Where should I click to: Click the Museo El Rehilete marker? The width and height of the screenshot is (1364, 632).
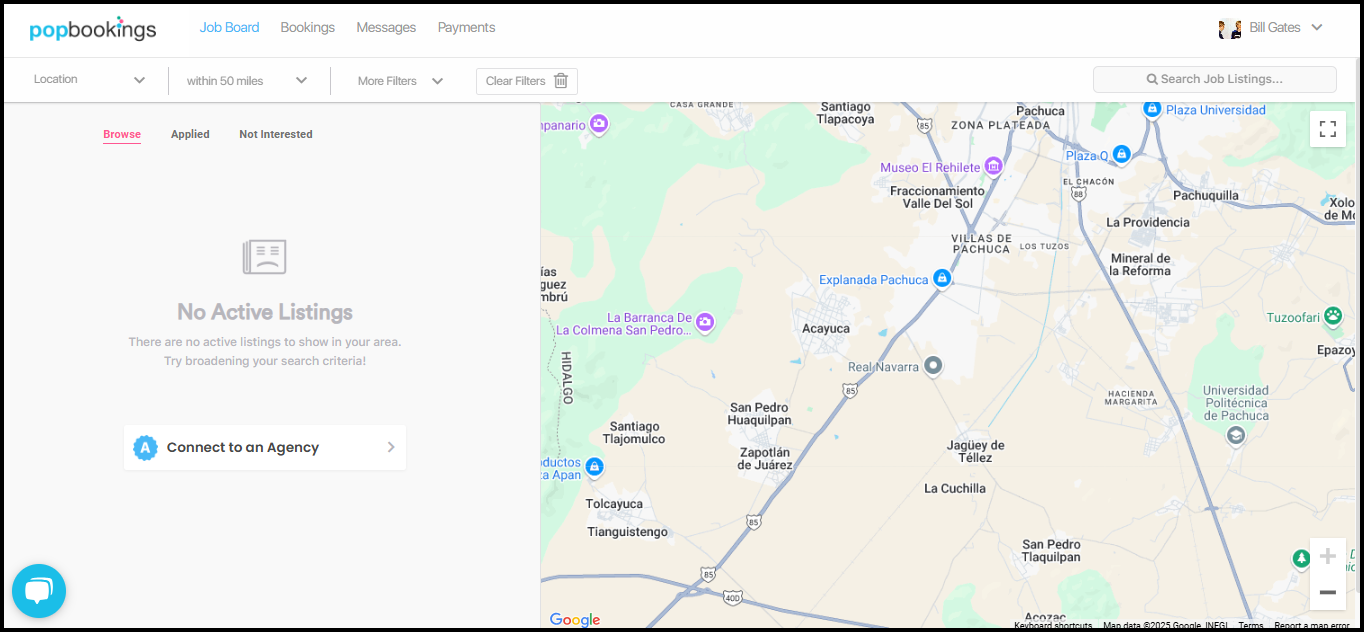[x=993, y=165]
